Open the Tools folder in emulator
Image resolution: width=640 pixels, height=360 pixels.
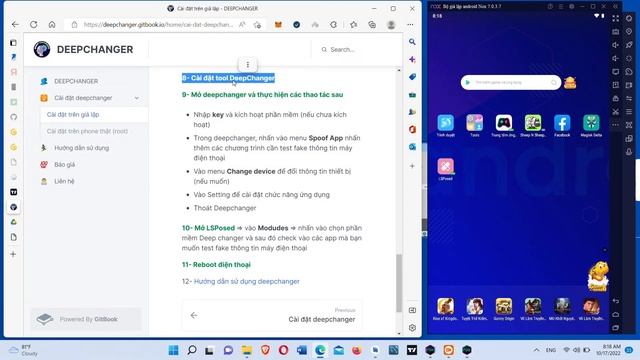tap(474, 125)
